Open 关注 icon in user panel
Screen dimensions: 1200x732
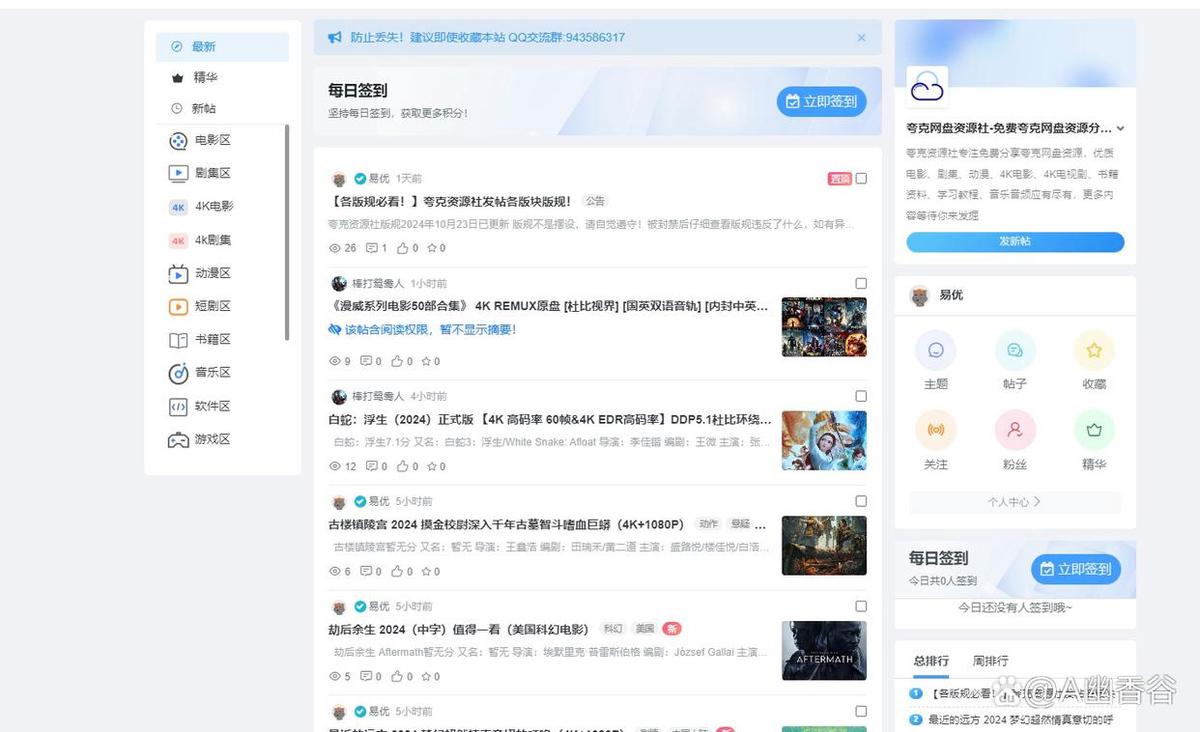[936, 431]
